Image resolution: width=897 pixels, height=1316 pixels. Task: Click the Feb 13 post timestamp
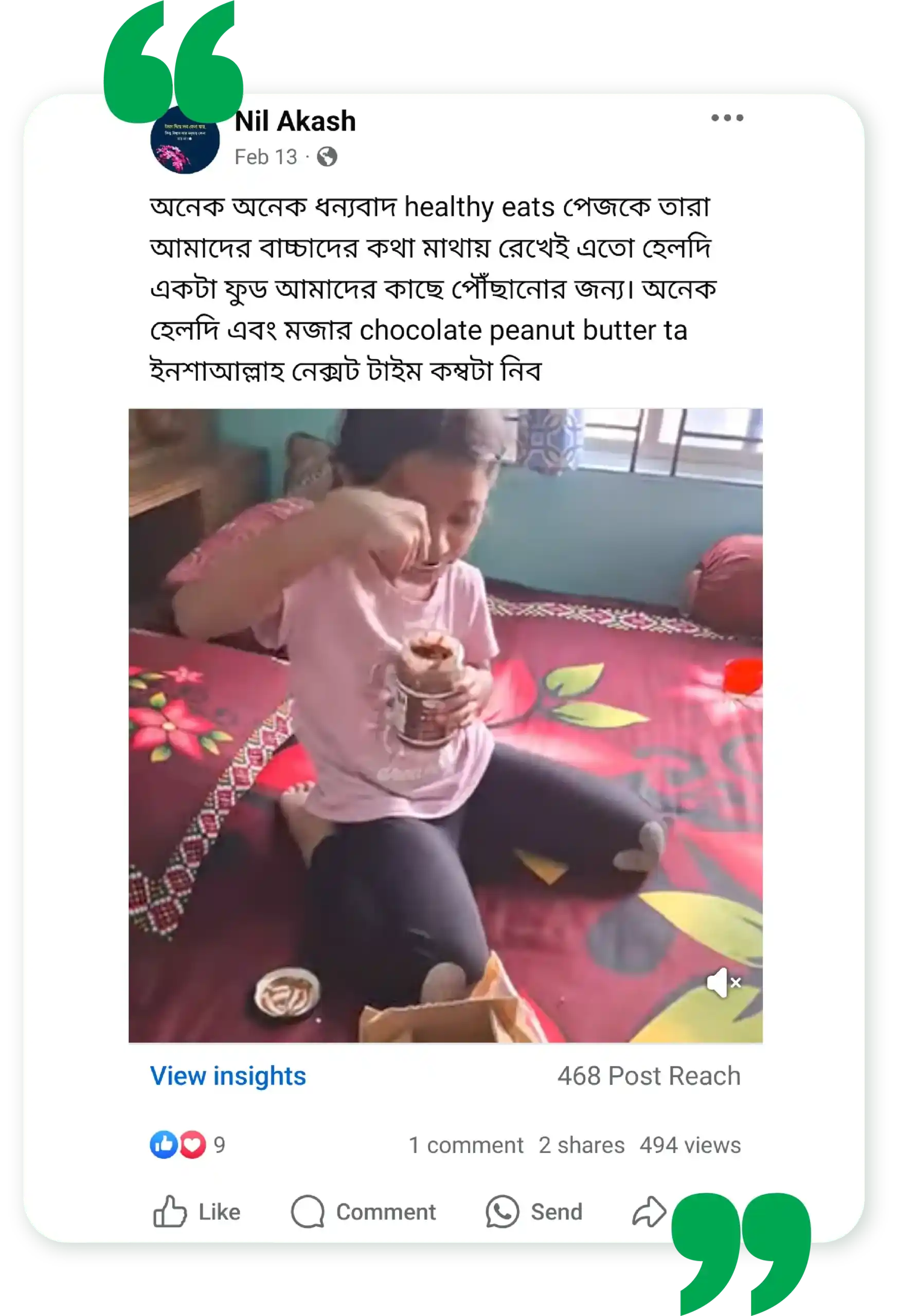[266, 157]
